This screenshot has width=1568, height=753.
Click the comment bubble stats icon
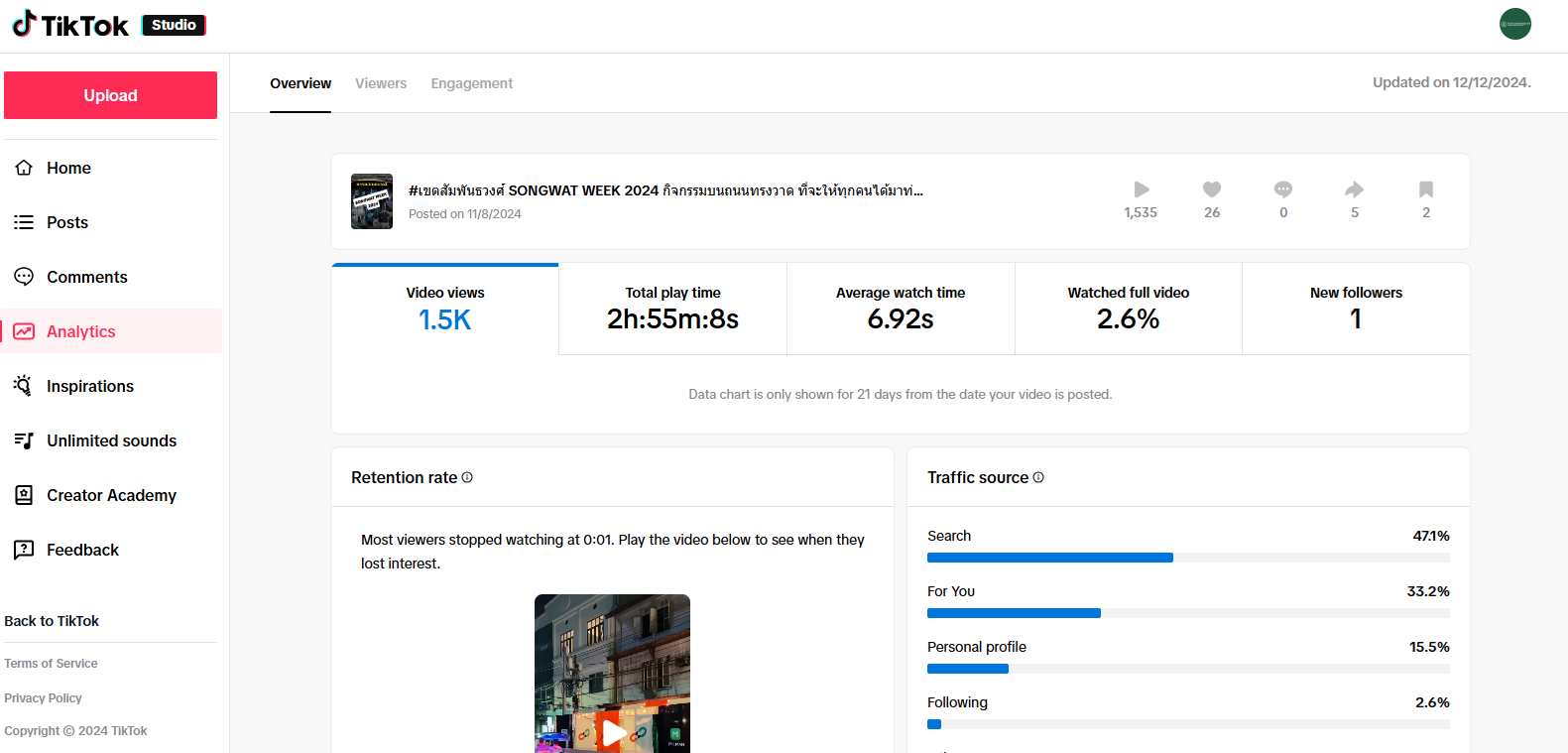point(1283,189)
